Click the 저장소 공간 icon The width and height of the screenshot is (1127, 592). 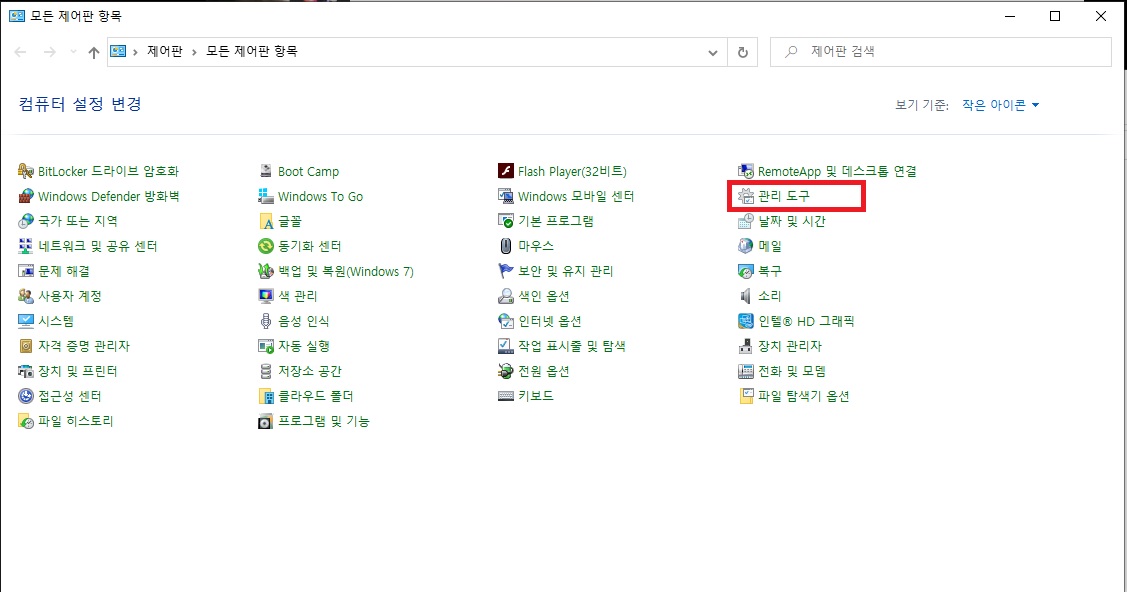coord(266,371)
